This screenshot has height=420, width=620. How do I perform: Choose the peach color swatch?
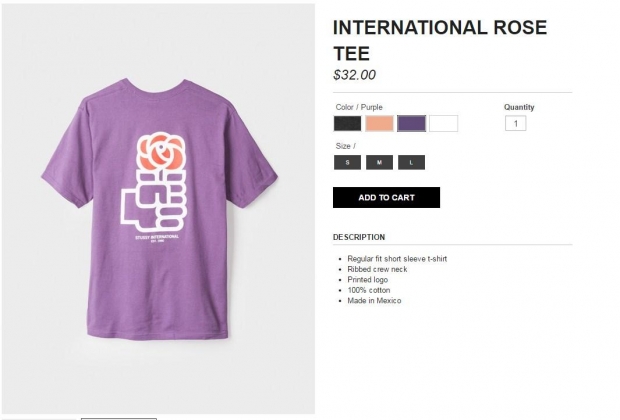pos(379,124)
